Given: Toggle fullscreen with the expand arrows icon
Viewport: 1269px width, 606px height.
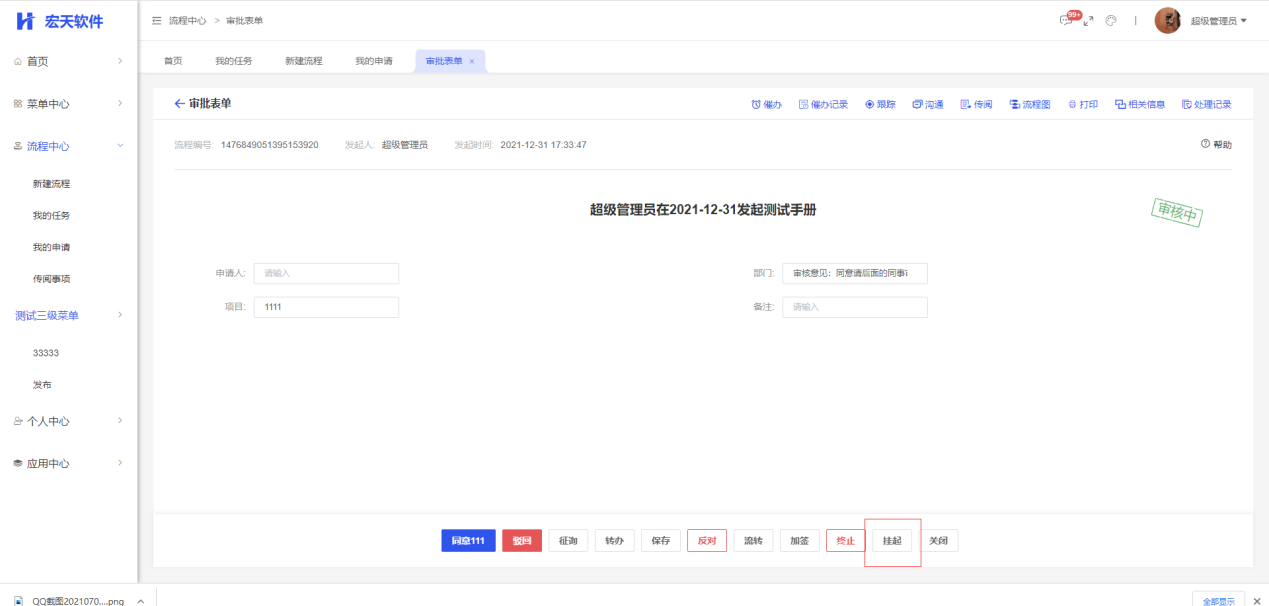Looking at the screenshot, I should pos(1089,21).
